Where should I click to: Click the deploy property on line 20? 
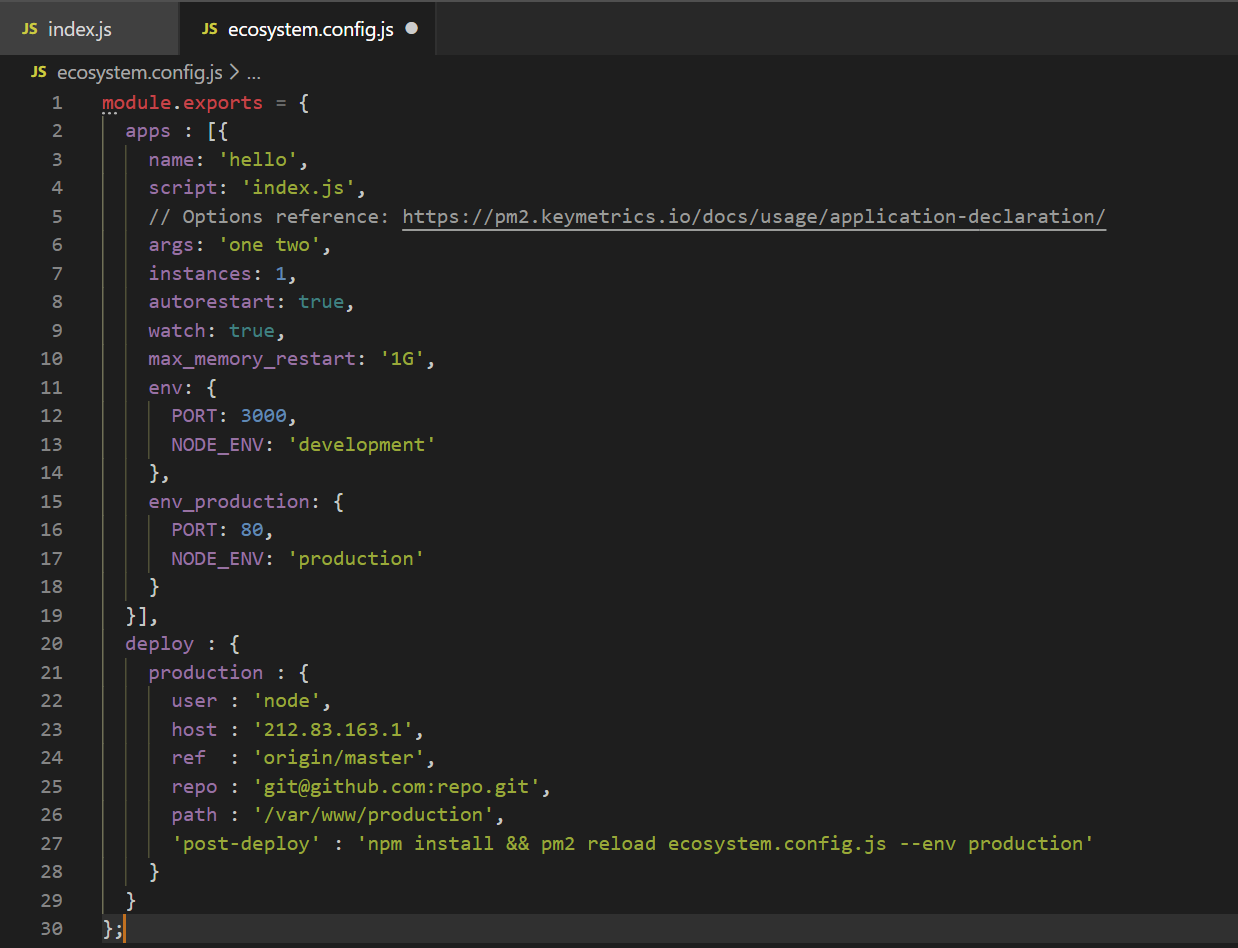(159, 643)
